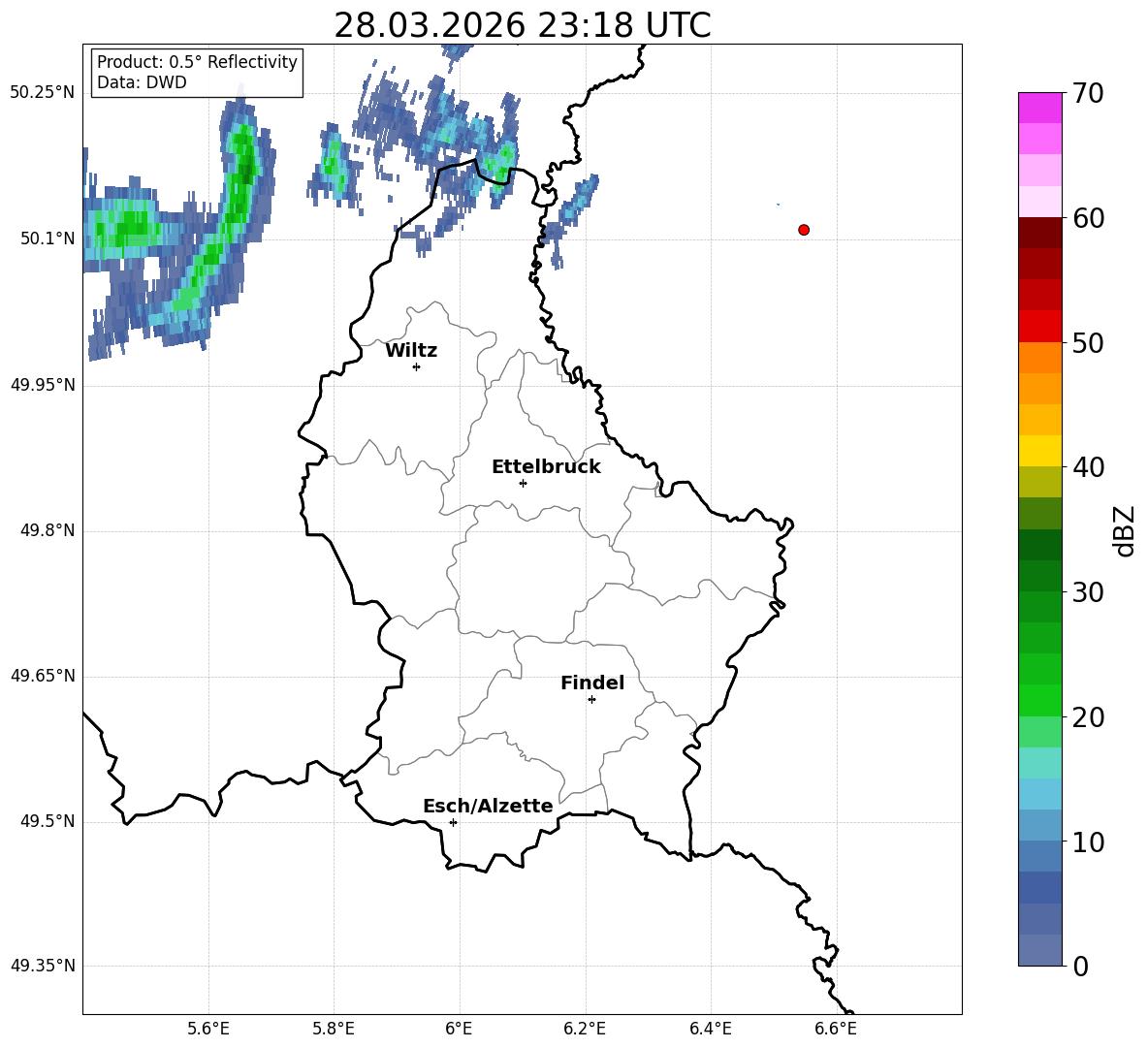Click the 70 value on the colorbar
1148x1048 pixels.
(1088, 93)
